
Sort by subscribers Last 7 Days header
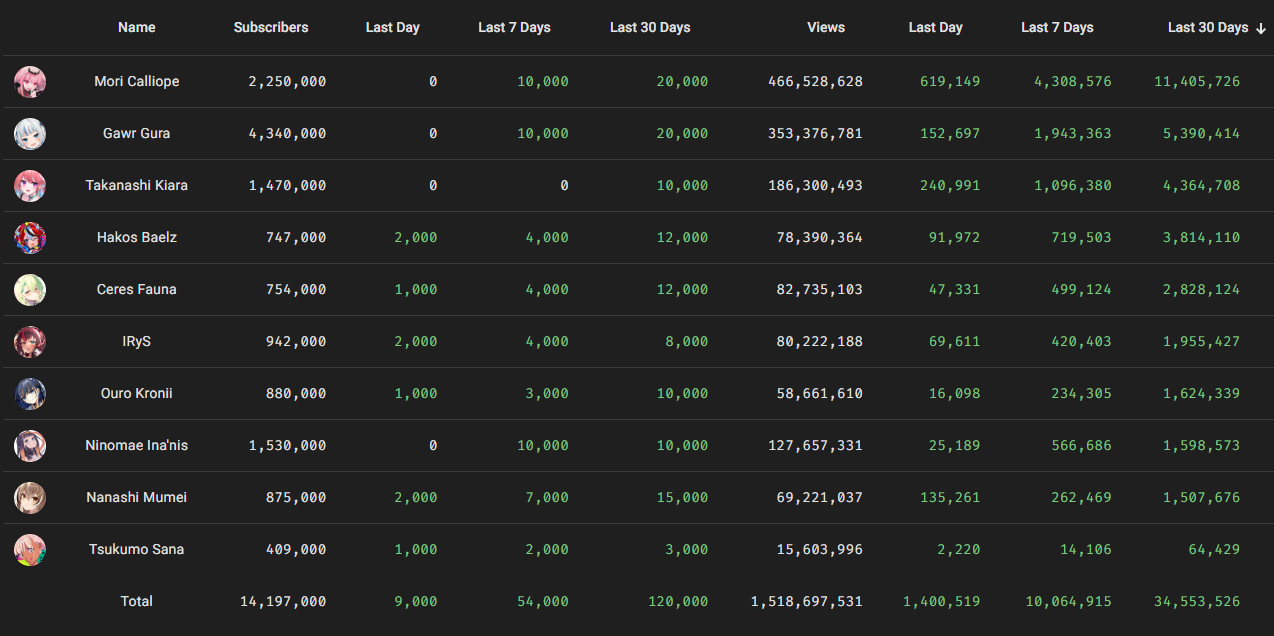[x=514, y=28]
